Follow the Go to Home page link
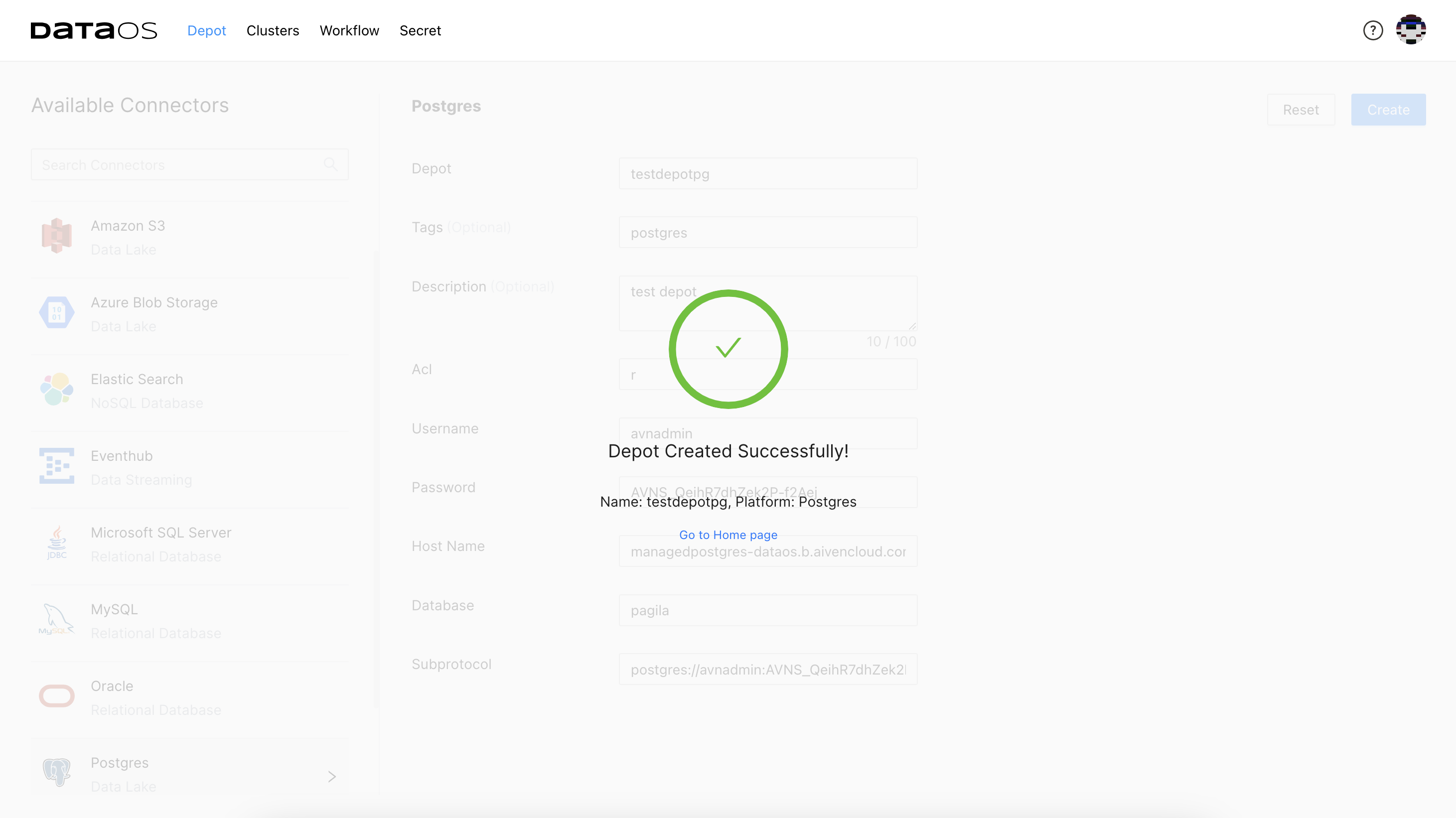This screenshot has height=818, width=1456. pos(728,535)
